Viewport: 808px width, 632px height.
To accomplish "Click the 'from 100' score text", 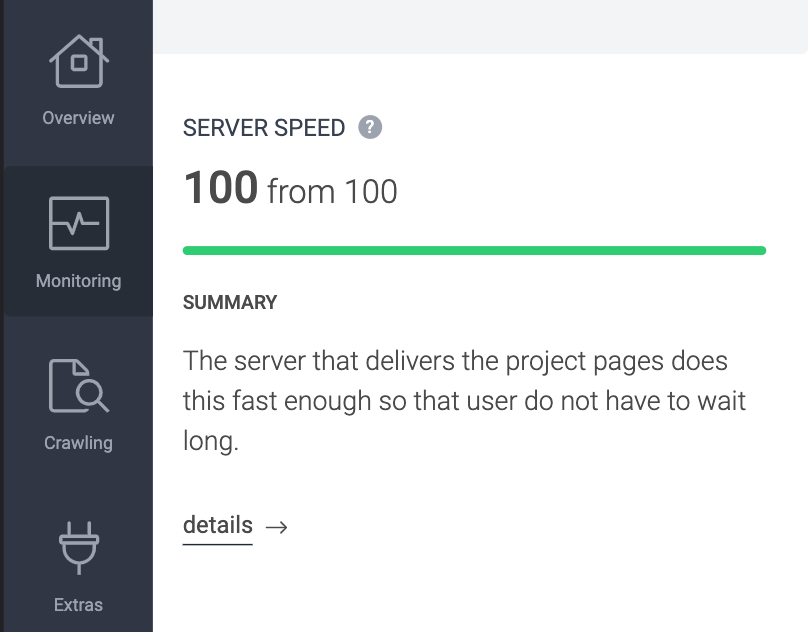I will [x=332, y=192].
